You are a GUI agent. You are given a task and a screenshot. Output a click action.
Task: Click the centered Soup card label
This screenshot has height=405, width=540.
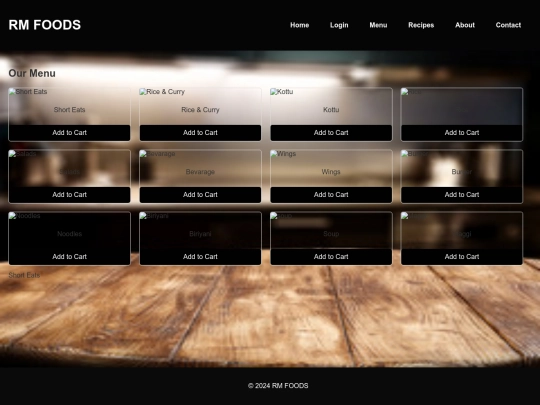331,234
